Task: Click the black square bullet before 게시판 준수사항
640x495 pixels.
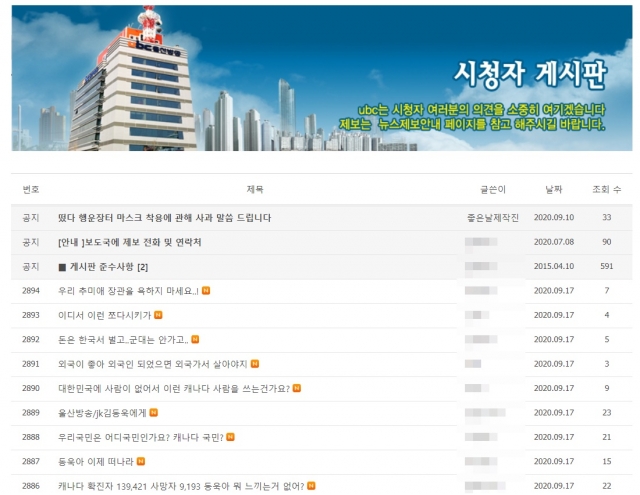Action: click(62, 267)
